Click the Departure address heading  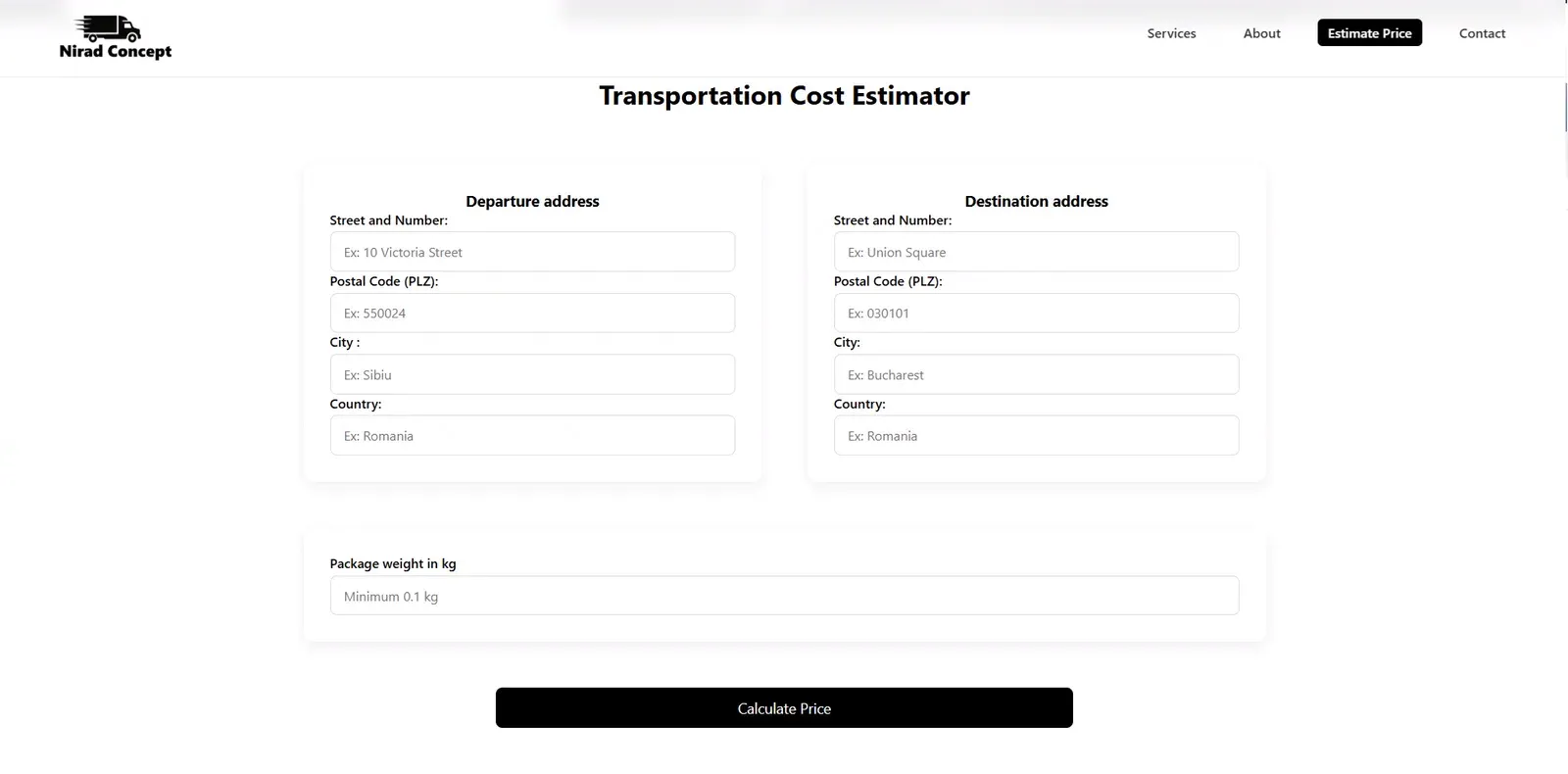click(532, 201)
